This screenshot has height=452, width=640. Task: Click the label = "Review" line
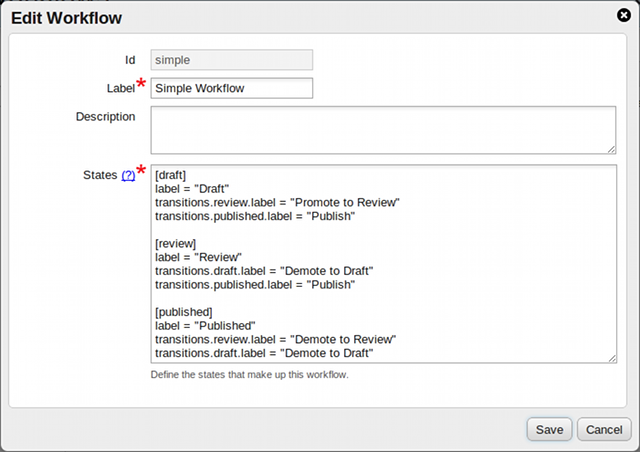point(198,257)
